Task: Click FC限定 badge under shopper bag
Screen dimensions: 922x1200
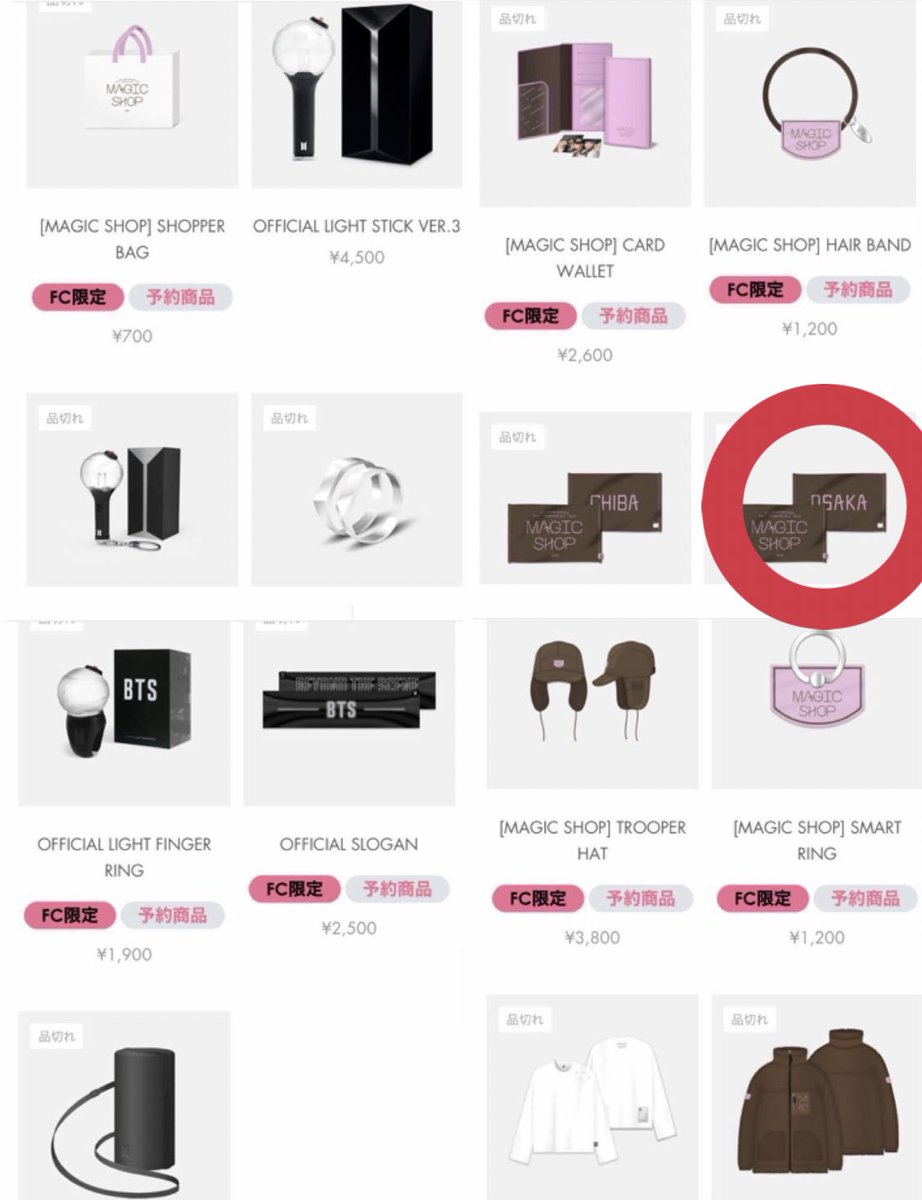Action: click(78, 297)
